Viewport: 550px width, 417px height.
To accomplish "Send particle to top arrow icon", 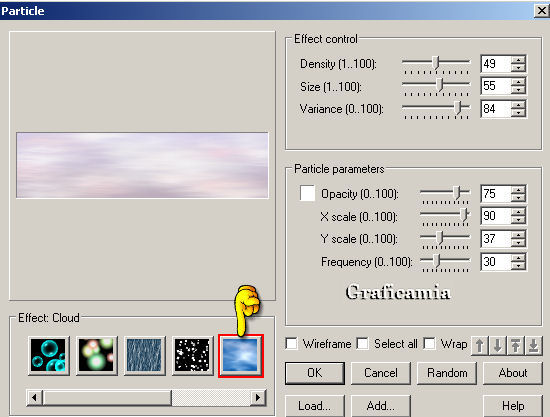I will coord(516,345).
